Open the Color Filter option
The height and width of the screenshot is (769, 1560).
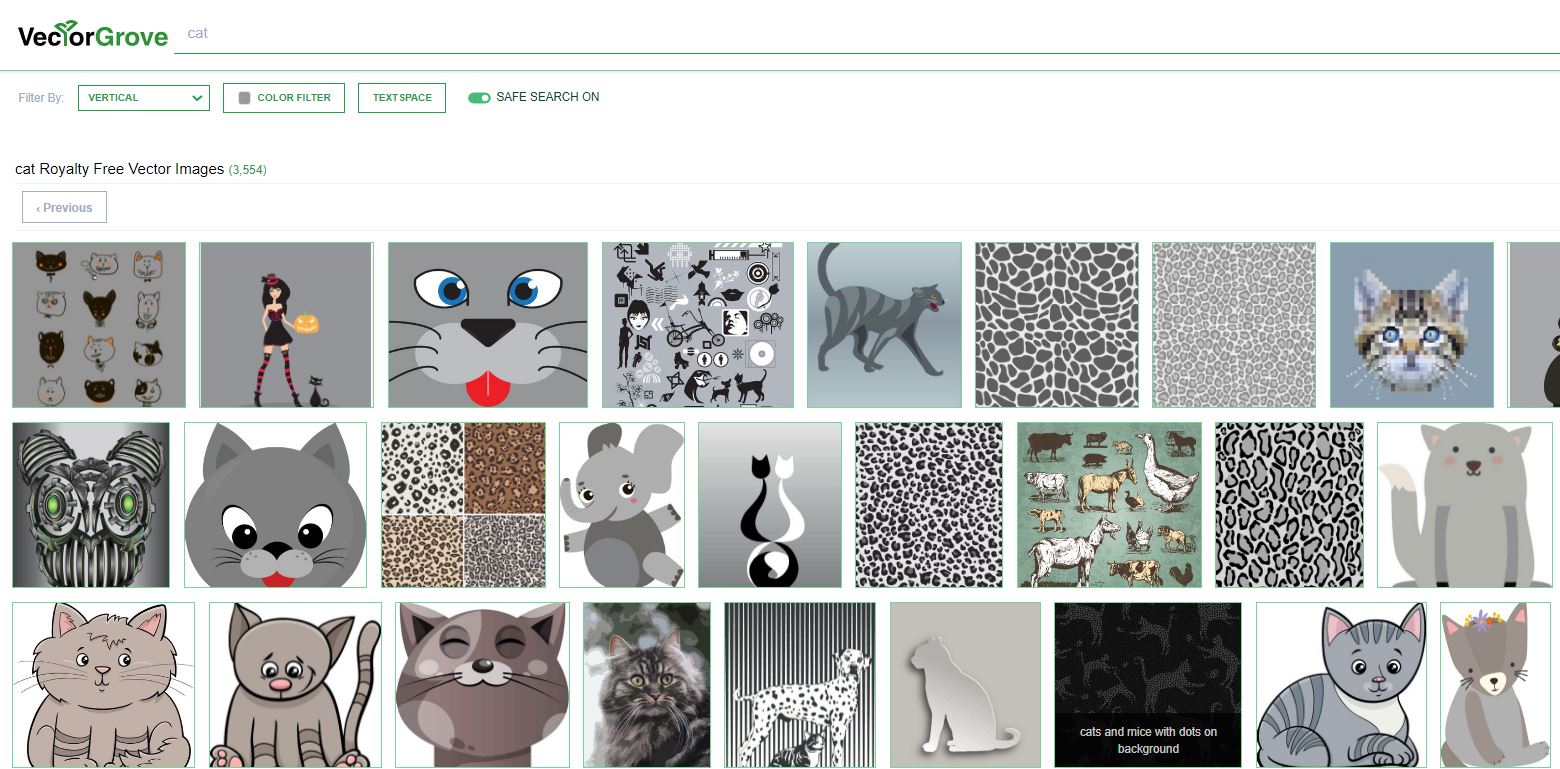coord(284,98)
